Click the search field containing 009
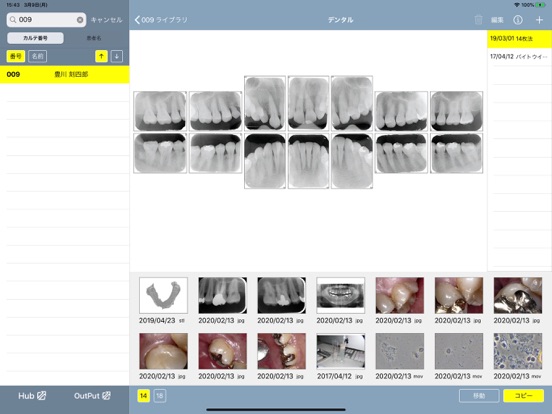Viewport: 552px width, 414px height. coord(46,20)
